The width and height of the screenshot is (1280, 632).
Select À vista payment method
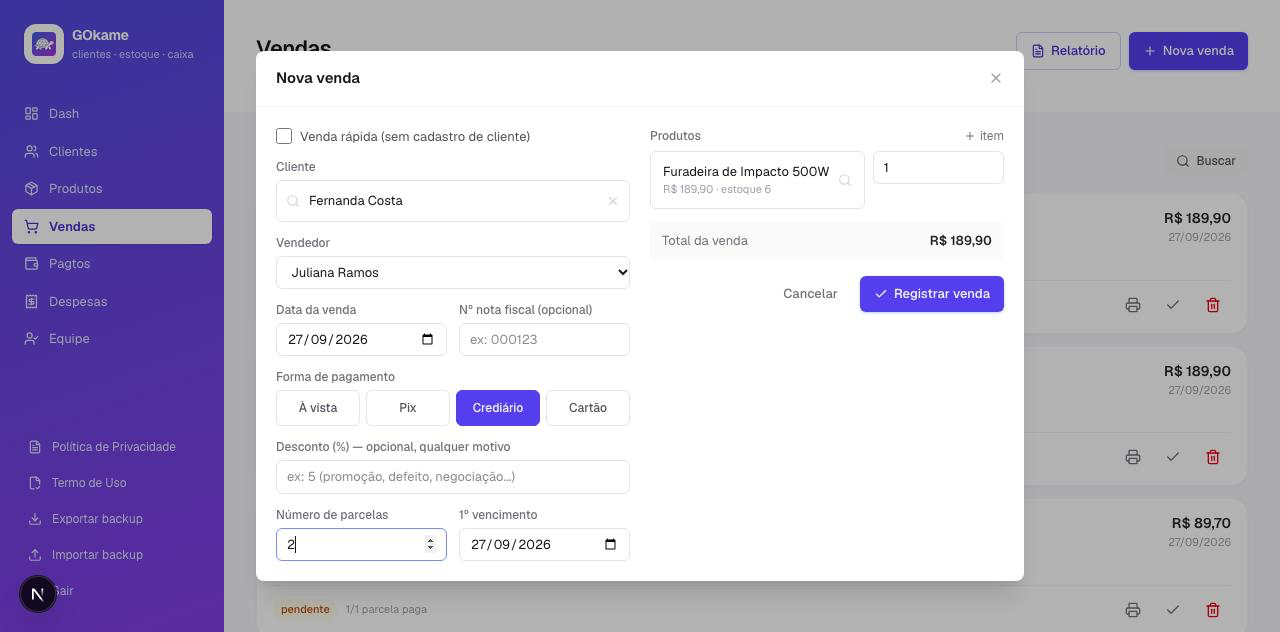[x=318, y=408]
